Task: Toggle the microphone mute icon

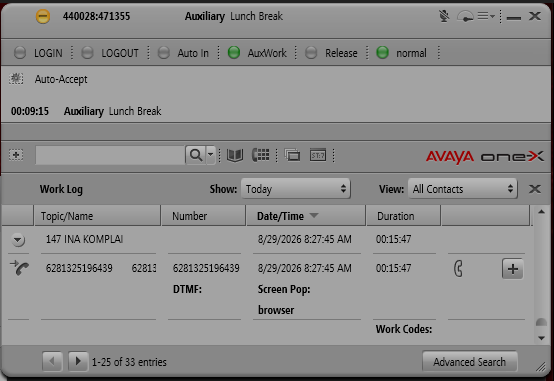Action: click(x=444, y=16)
